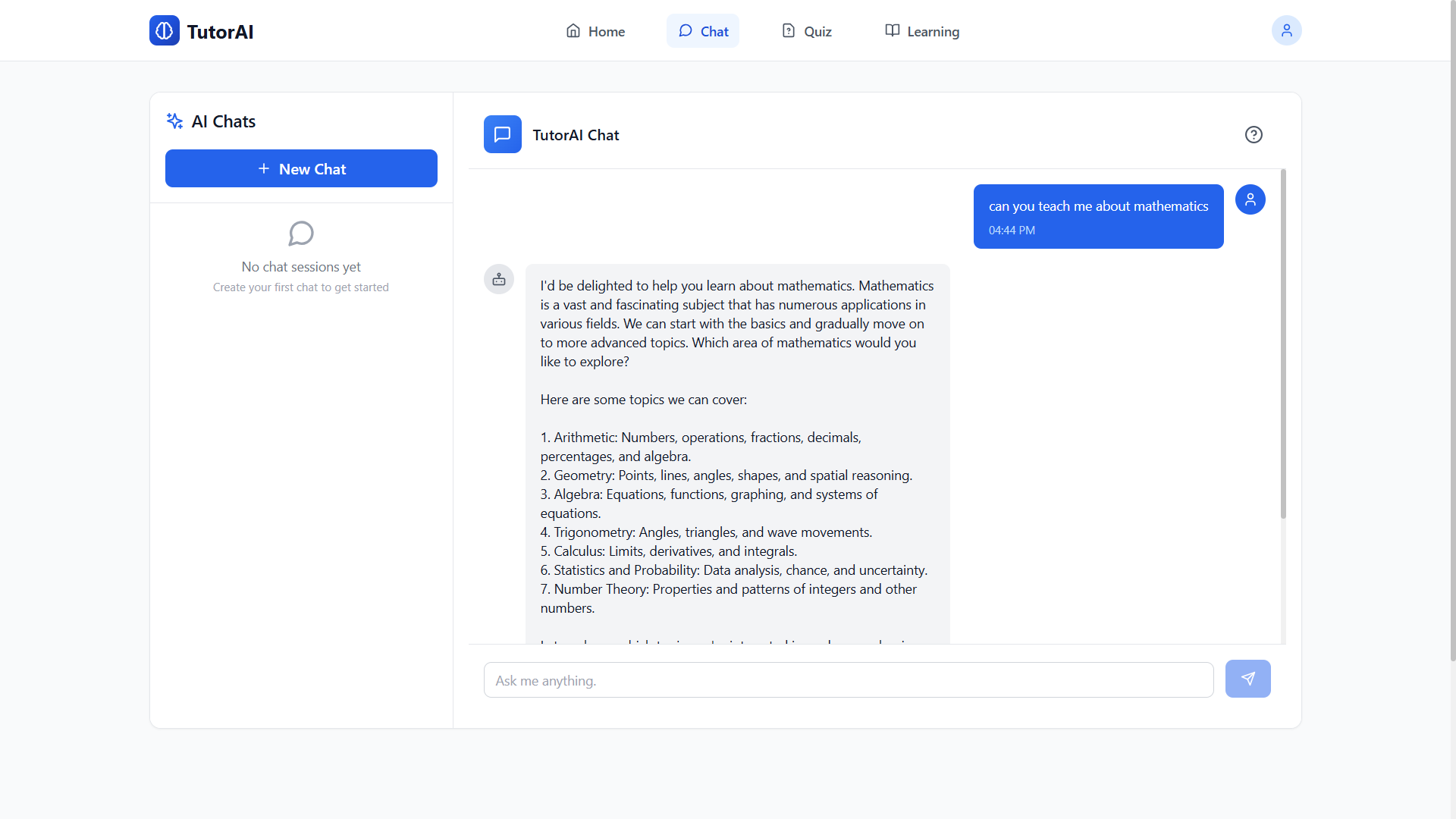The width and height of the screenshot is (1456, 819).
Task: Focus the 'Ask me anything' input field
Action: [848, 680]
